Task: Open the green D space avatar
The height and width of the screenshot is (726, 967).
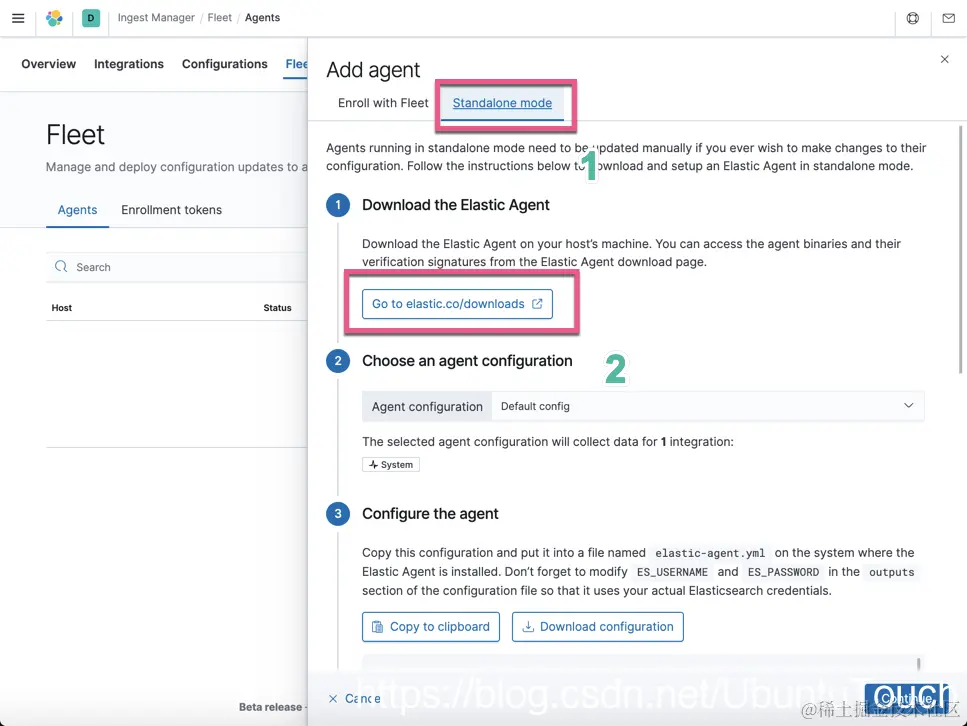Action: tap(91, 18)
